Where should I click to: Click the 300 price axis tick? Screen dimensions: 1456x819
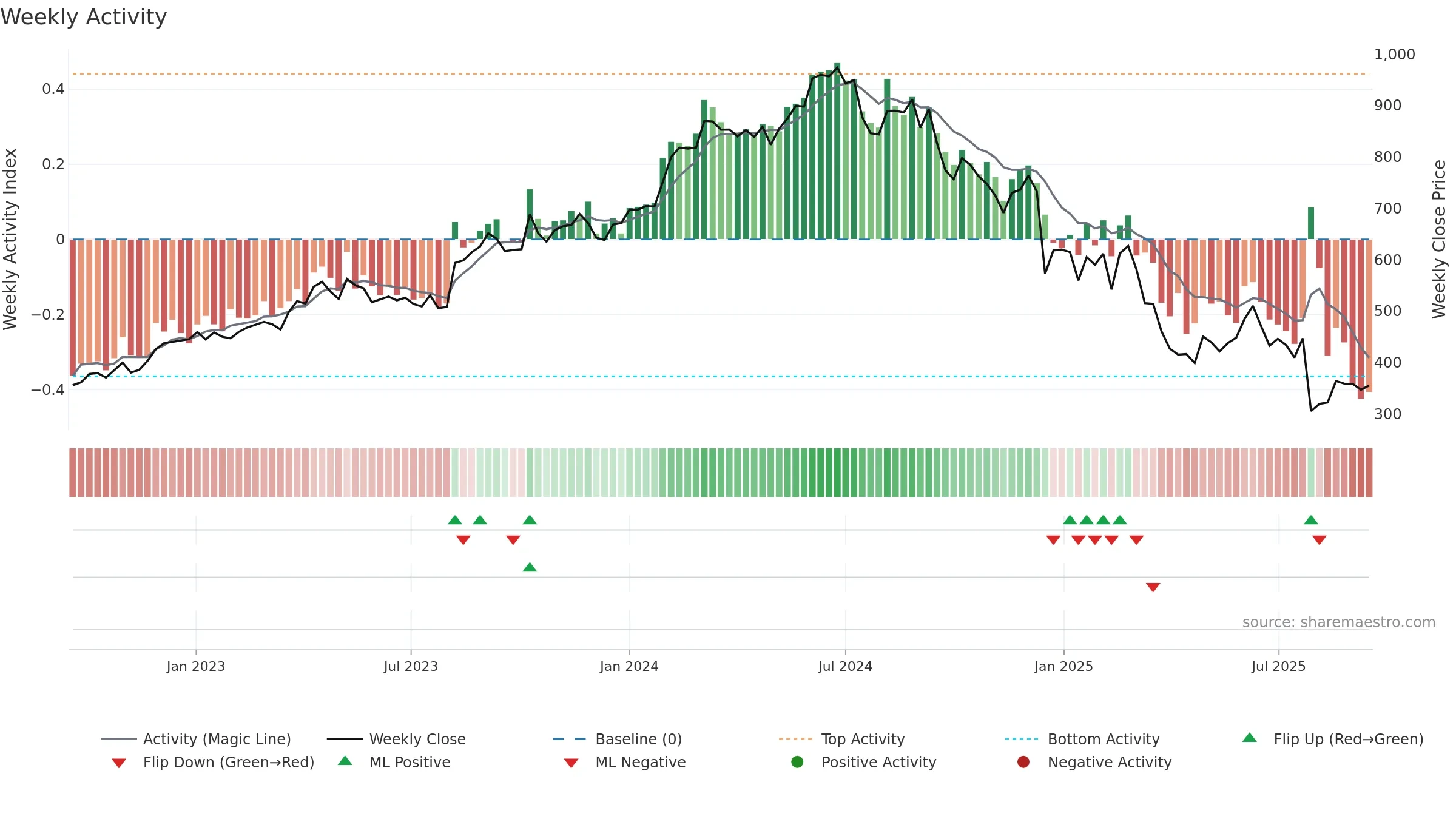(1387, 414)
